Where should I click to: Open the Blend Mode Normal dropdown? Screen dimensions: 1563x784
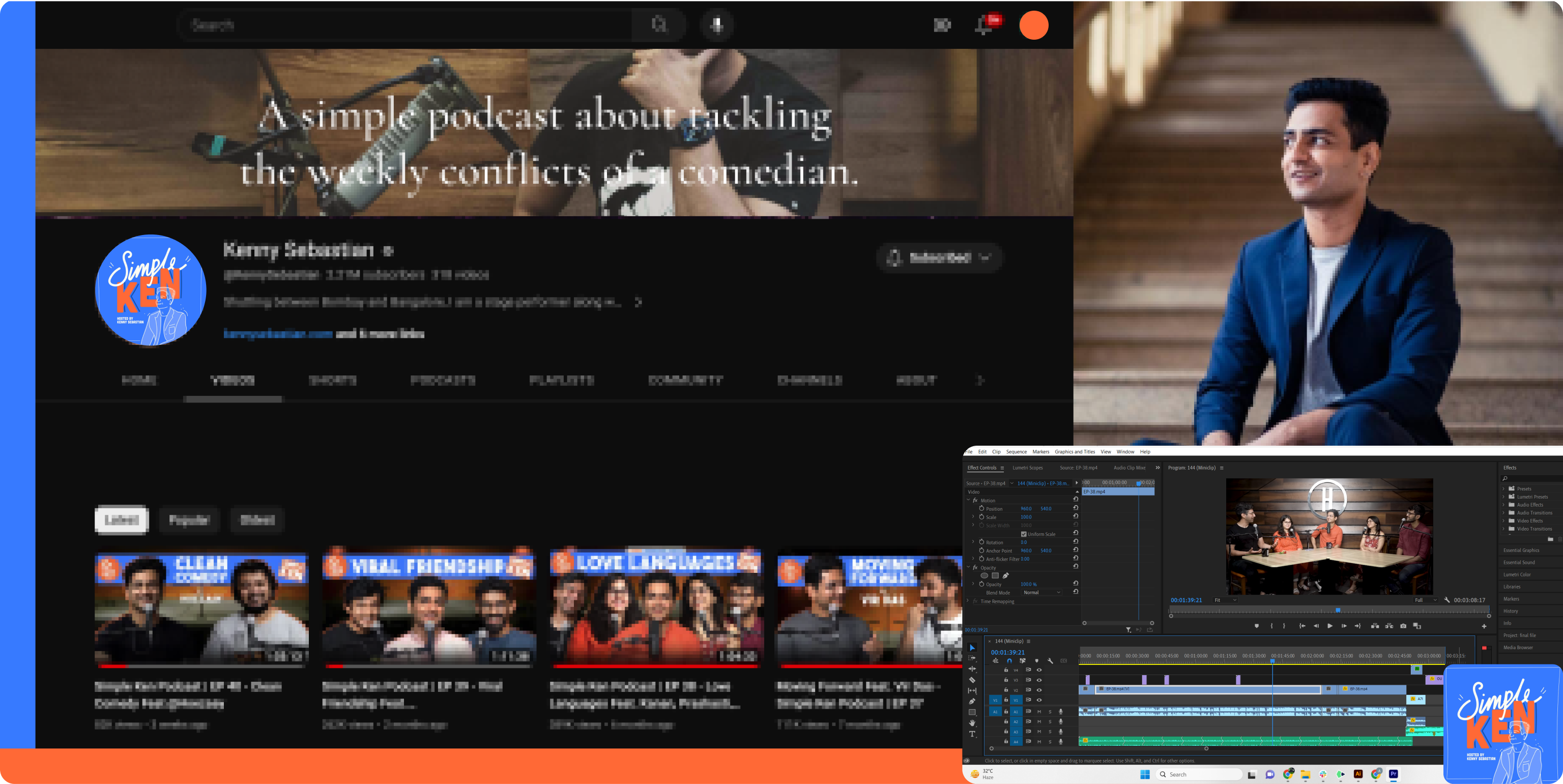(x=1042, y=592)
